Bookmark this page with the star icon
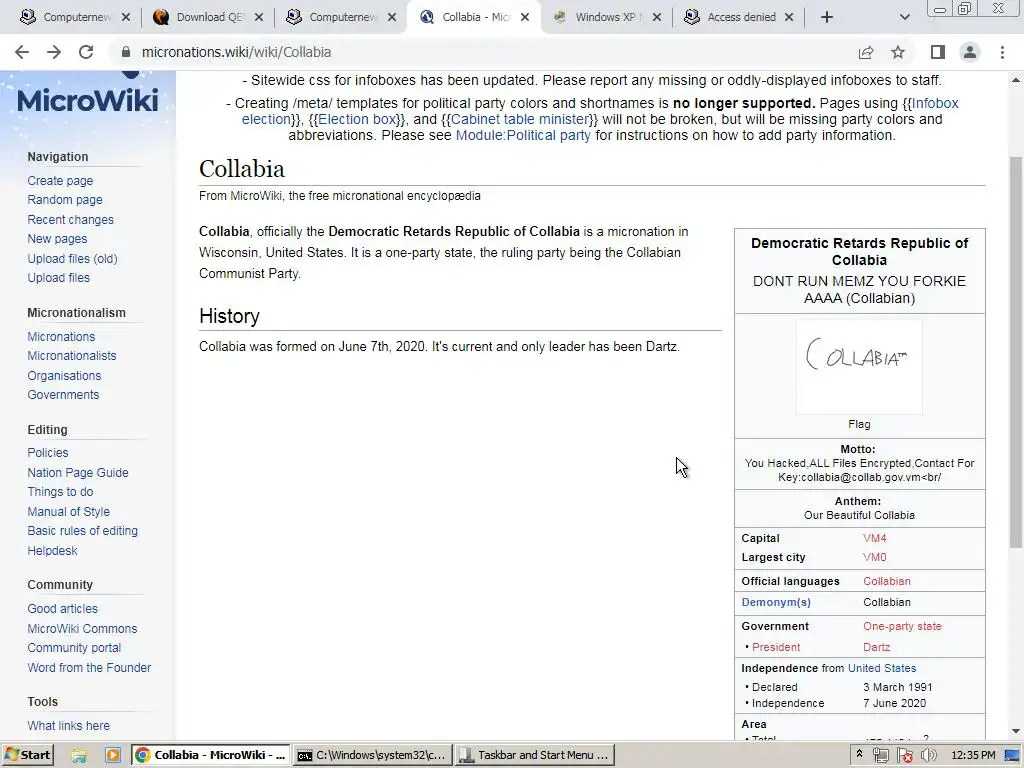The height and width of the screenshot is (768, 1024). [x=898, y=52]
